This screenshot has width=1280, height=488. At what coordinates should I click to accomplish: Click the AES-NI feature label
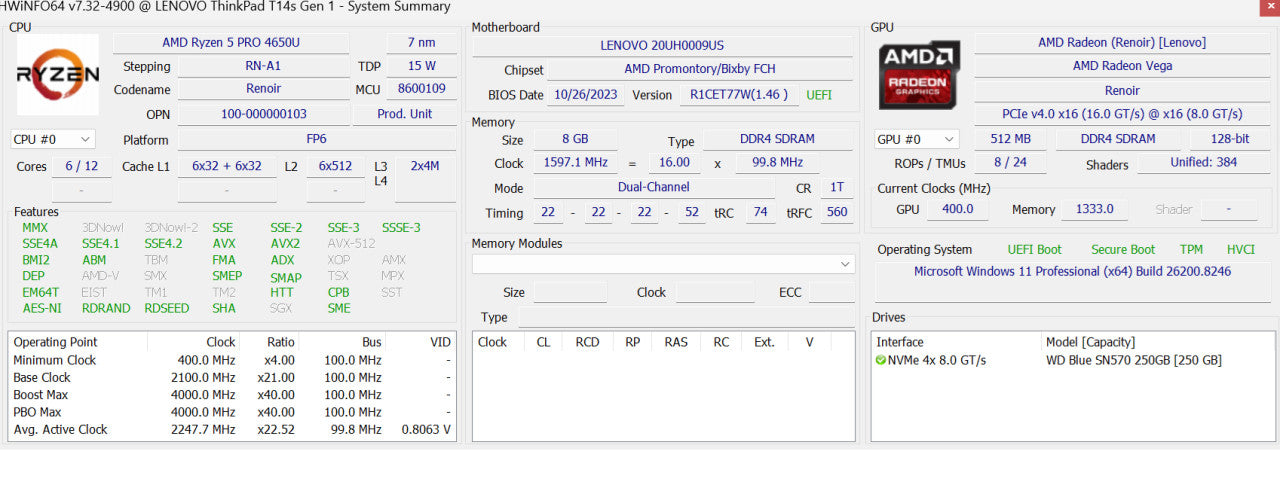pos(42,308)
